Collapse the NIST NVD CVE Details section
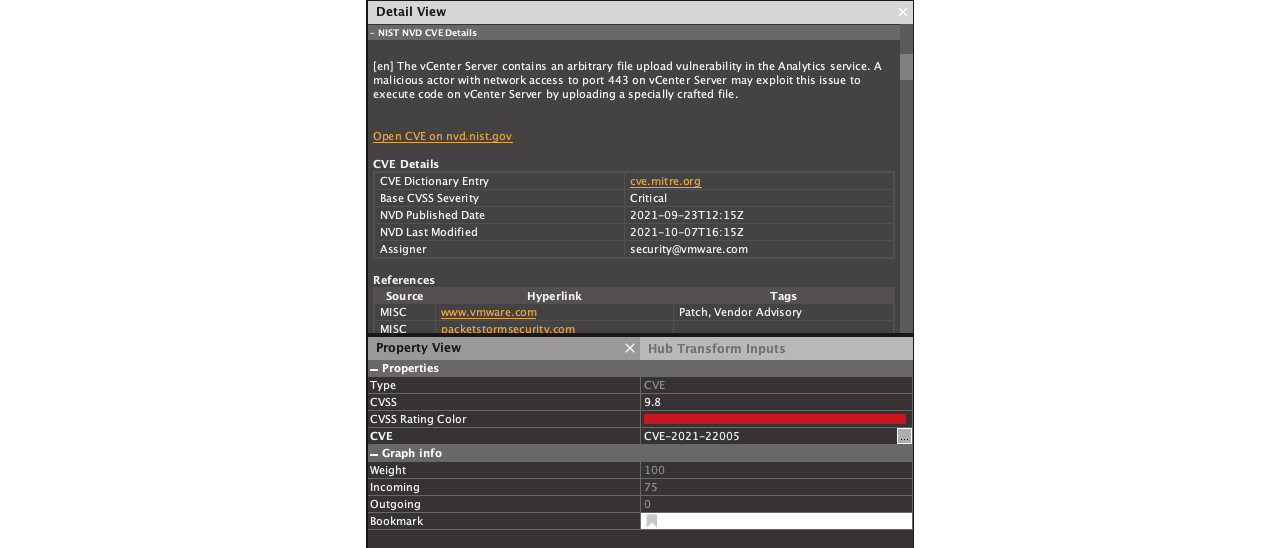The width and height of the screenshot is (1275, 548). click(372, 33)
